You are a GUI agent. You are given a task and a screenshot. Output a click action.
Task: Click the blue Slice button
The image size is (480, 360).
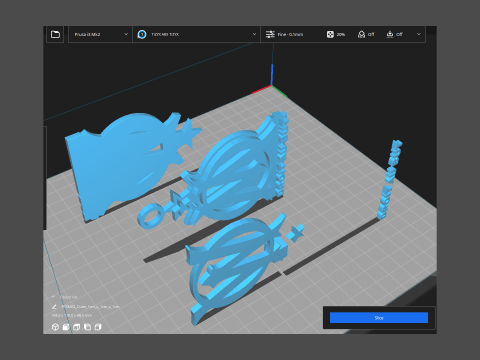(379, 318)
